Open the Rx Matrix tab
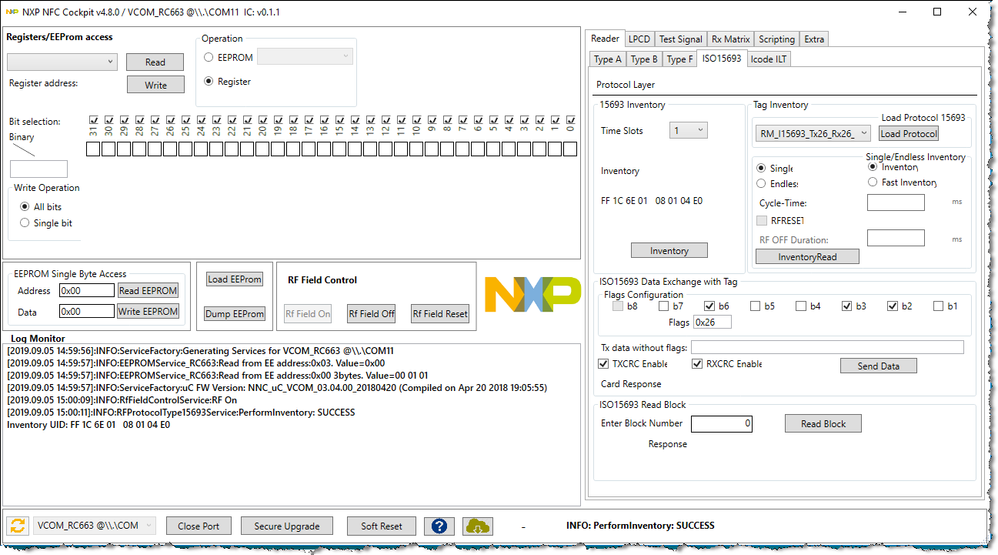This screenshot has height=555, width=998. (731, 39)
